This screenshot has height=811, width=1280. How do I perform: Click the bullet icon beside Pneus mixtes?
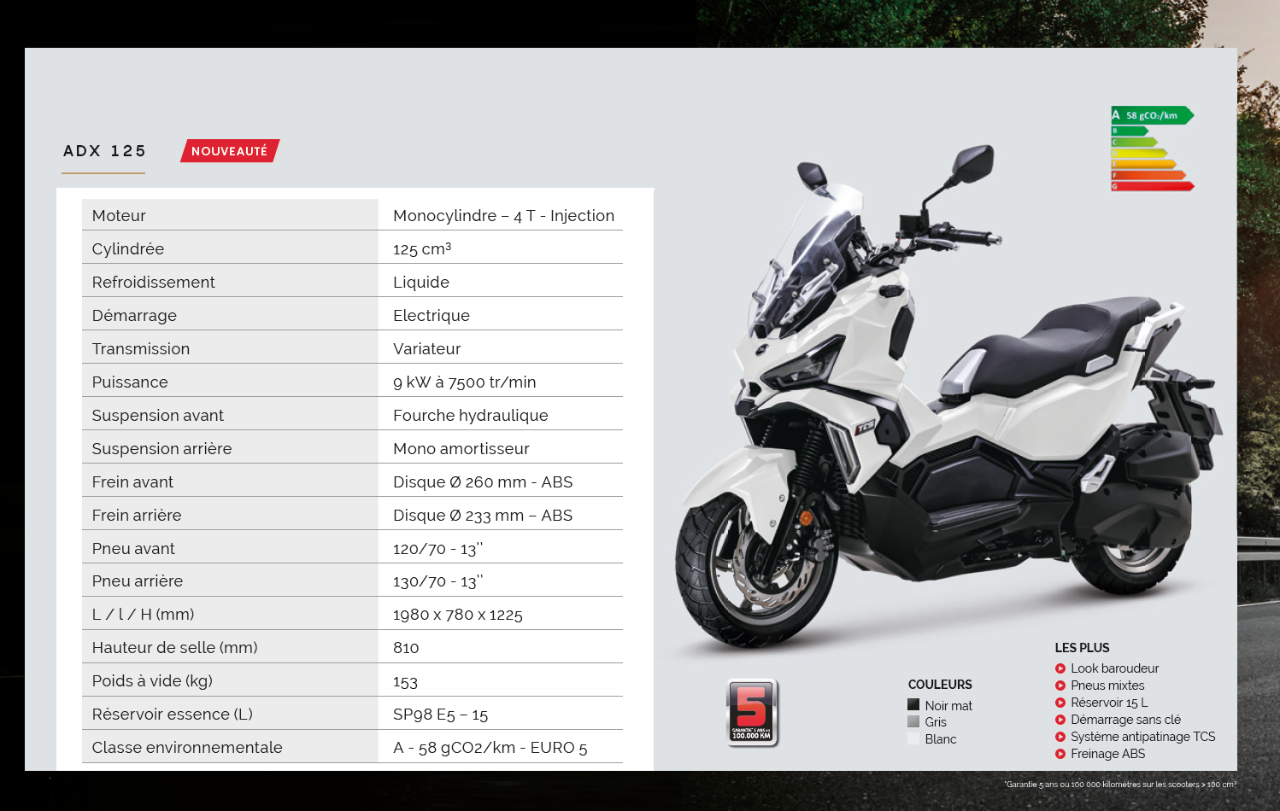pyautogui.click(x=1060, y=685)
